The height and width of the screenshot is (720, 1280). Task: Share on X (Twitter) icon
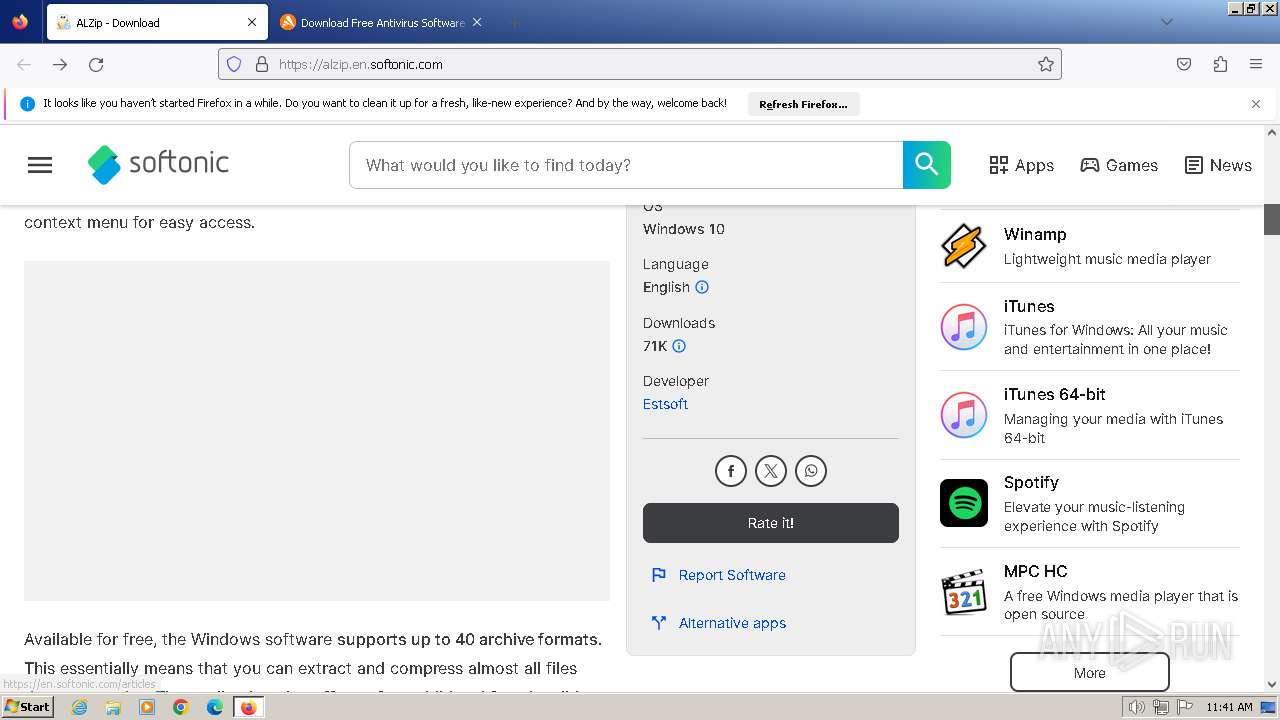click(771, 471)
